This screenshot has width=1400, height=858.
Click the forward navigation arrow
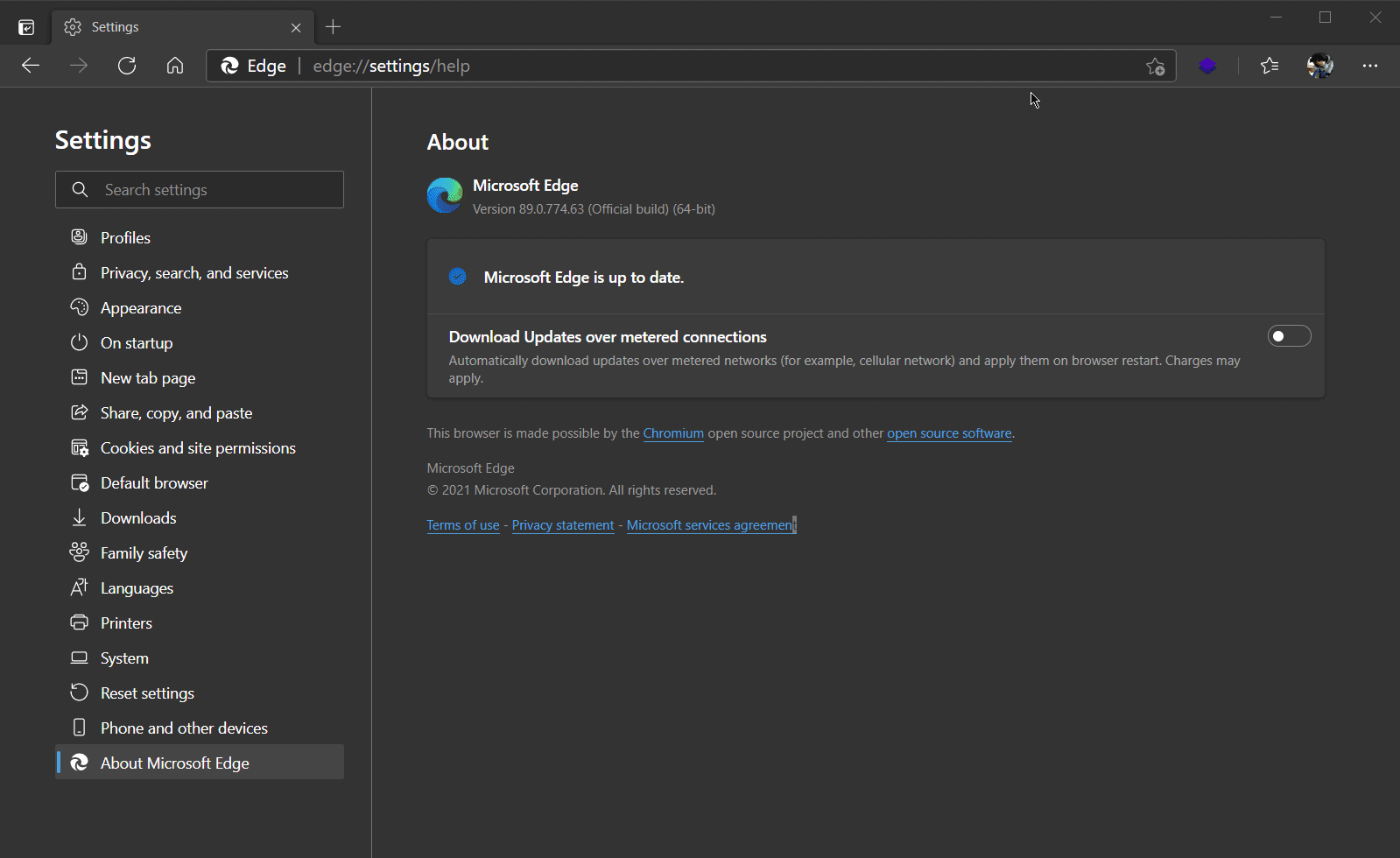tap(79, 66)
